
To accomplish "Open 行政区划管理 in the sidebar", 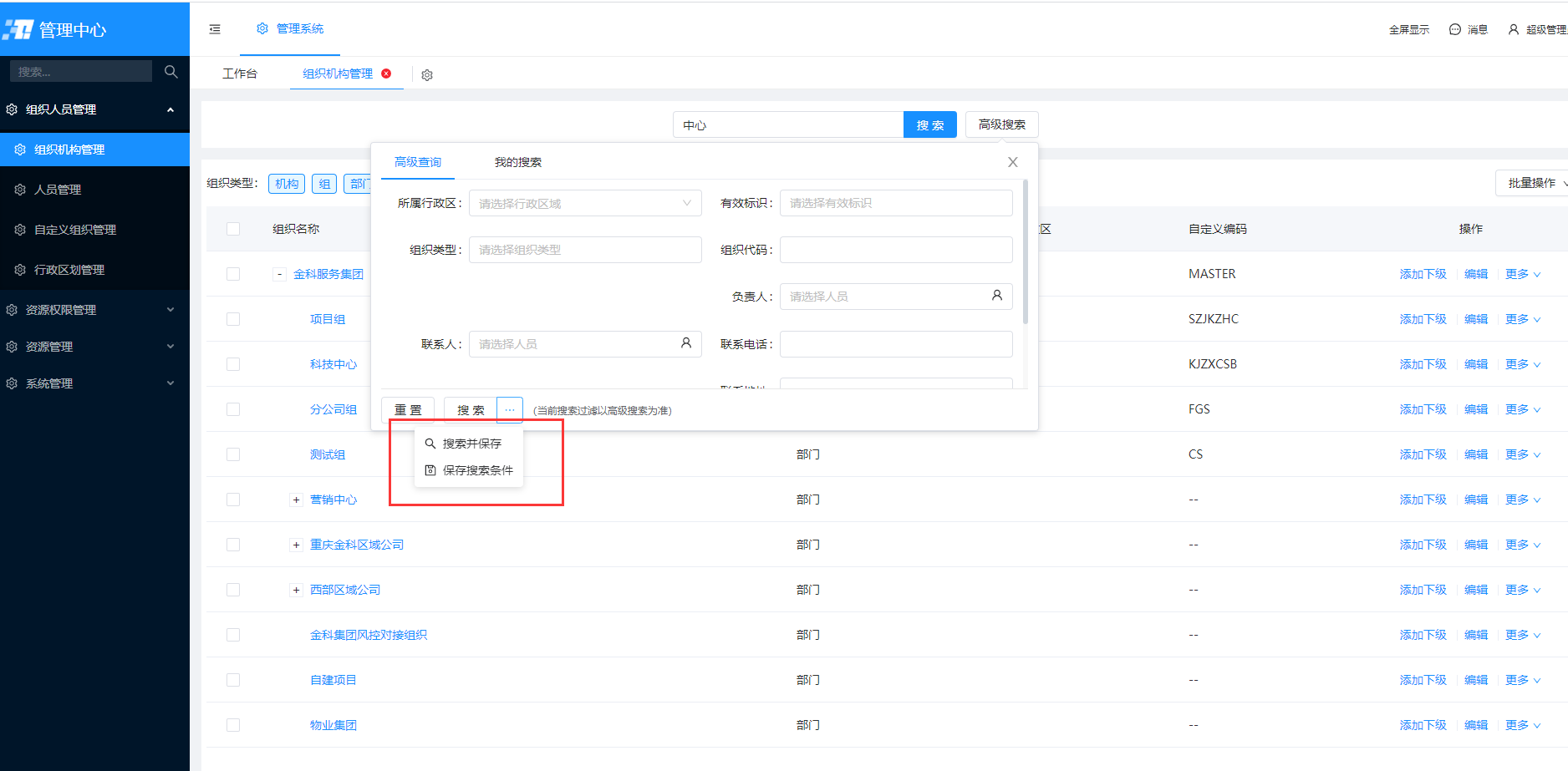I will [x=94, y=270].
